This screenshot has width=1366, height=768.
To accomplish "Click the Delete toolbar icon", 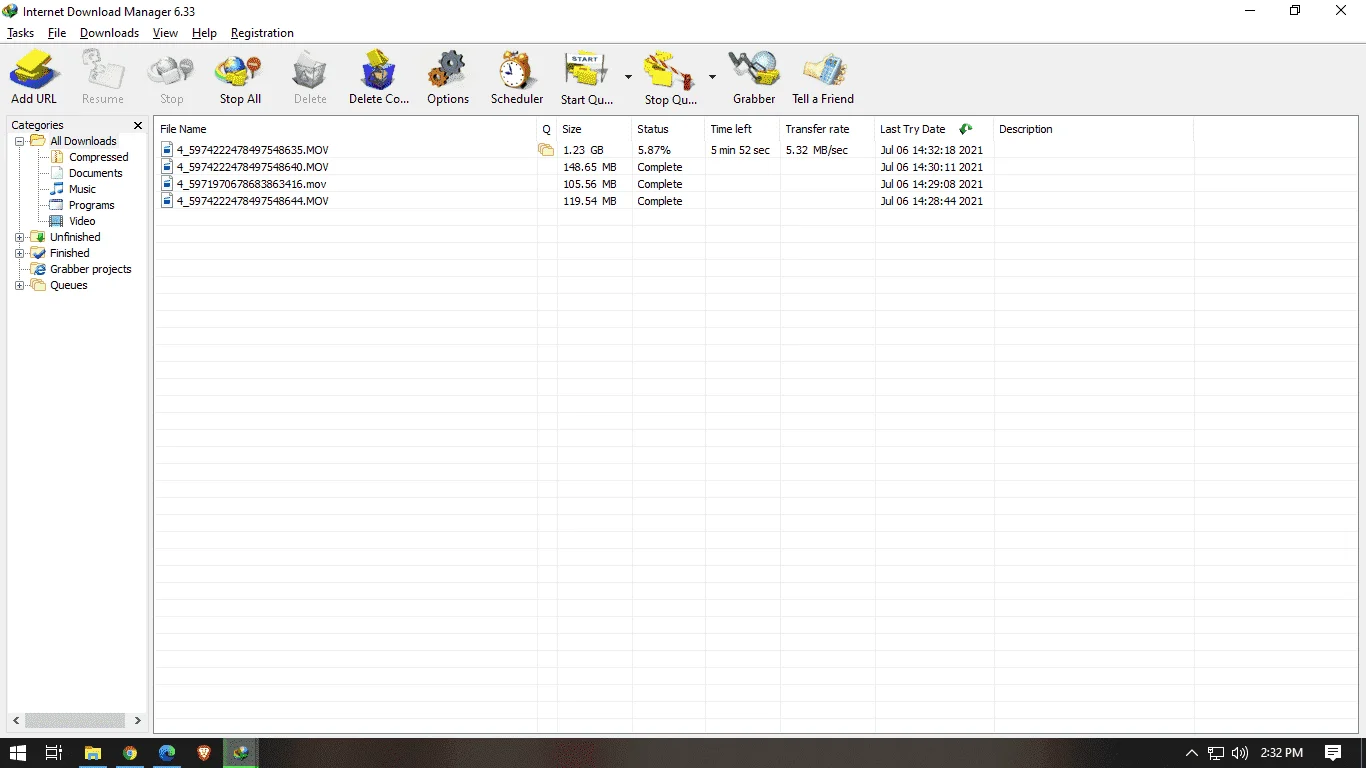I will click(310, 70).
